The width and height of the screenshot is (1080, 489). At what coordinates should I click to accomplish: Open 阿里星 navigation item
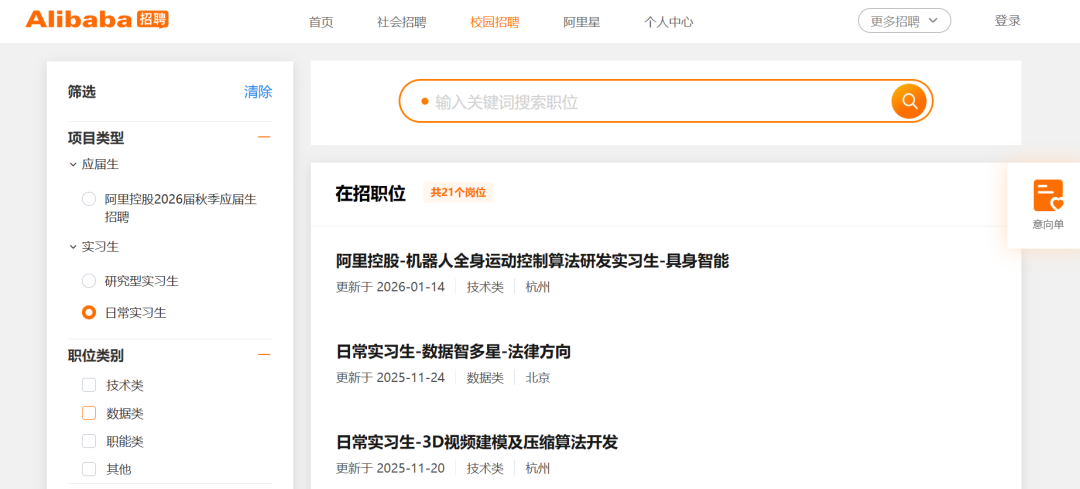pos(581,22)
